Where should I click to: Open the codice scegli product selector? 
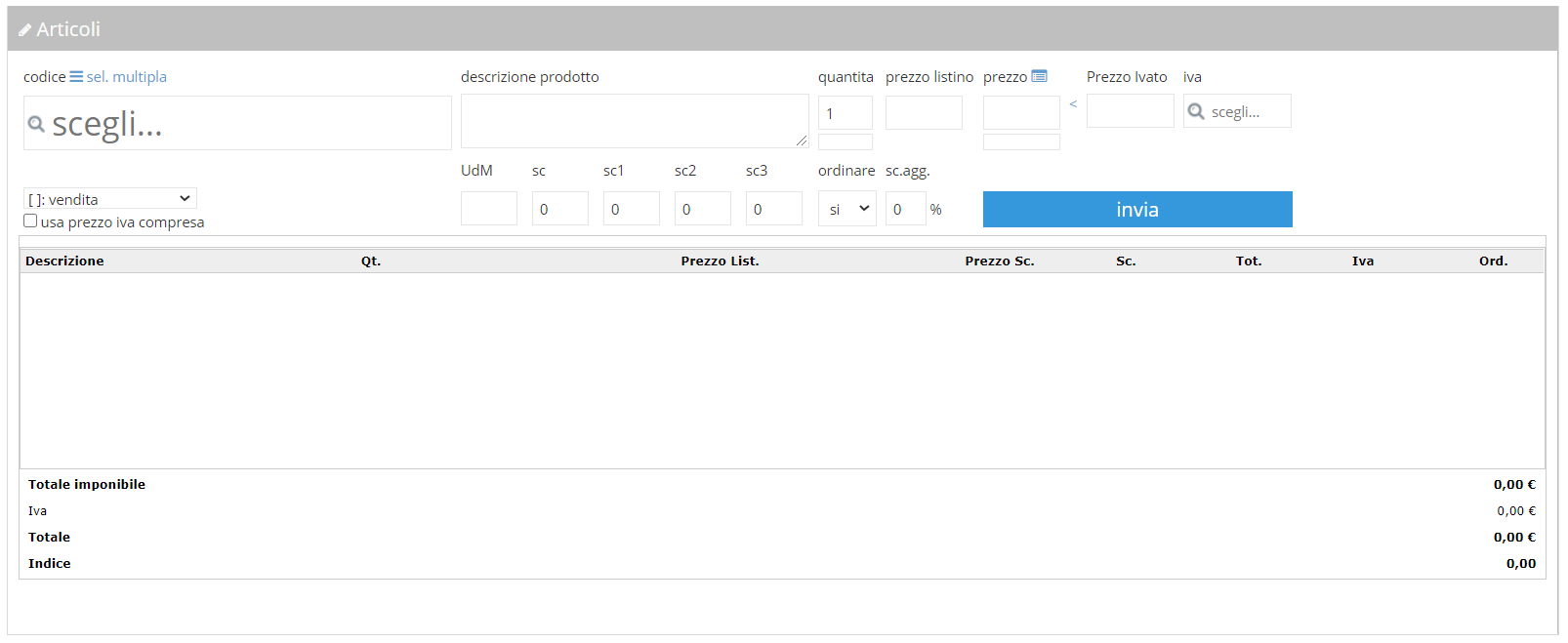237,123
